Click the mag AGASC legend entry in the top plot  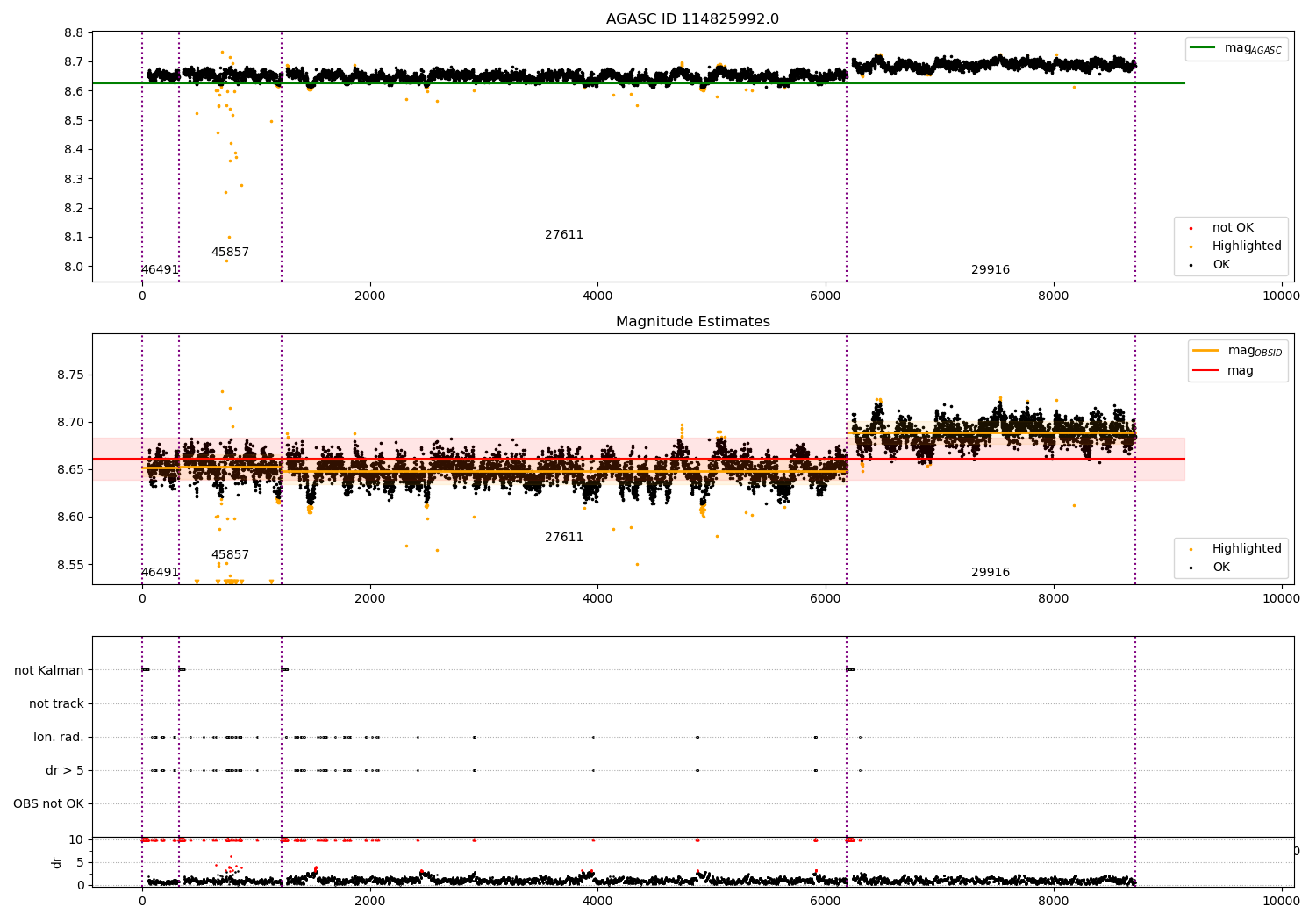tap(1237, 48)
